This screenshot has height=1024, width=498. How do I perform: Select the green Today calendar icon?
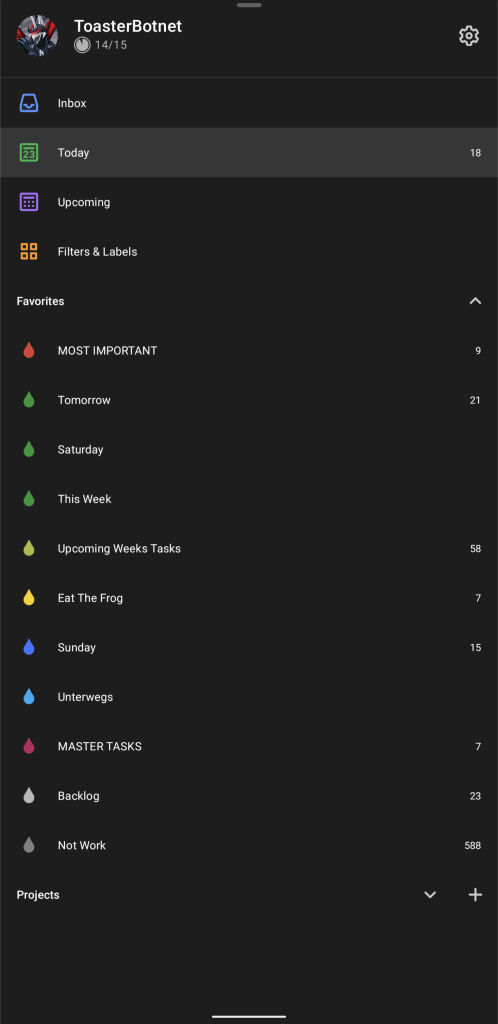pos(29,153)
